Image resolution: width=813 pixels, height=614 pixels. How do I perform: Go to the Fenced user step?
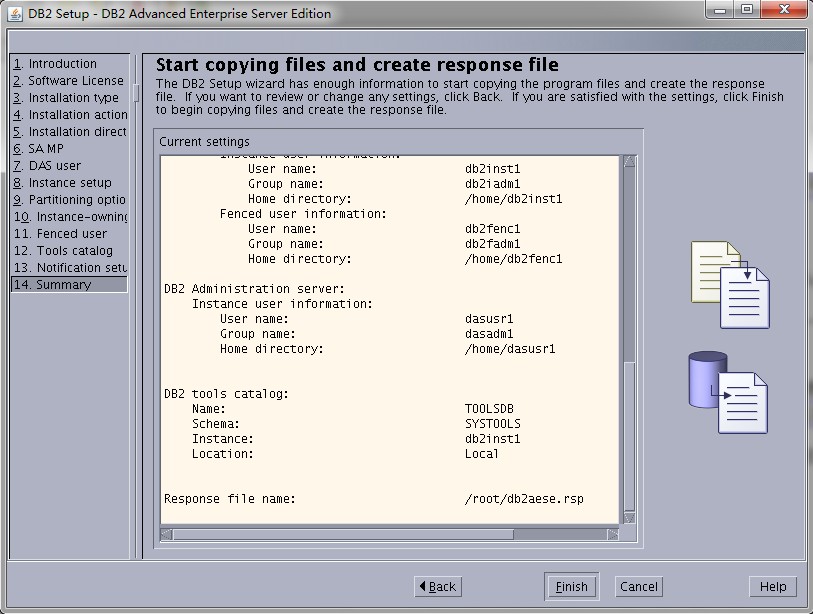tap(69, 234)
